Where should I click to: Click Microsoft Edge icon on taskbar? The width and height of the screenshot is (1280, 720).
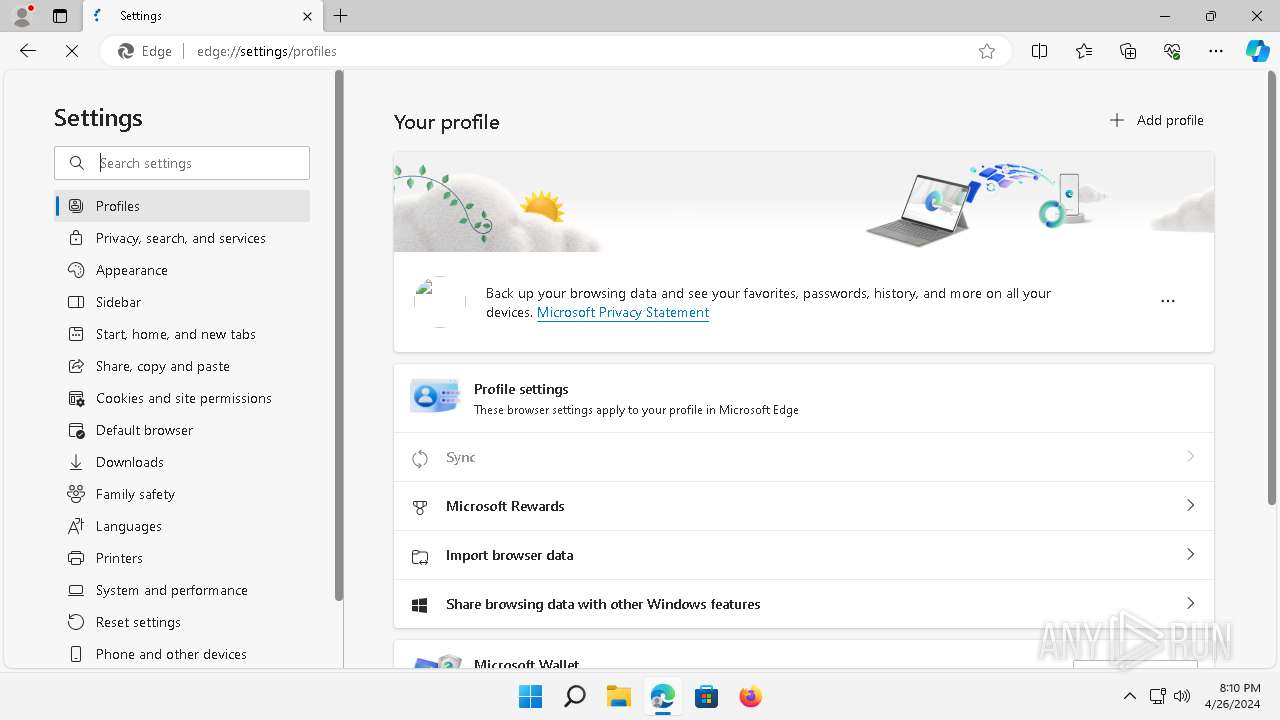tap(662, 696)
